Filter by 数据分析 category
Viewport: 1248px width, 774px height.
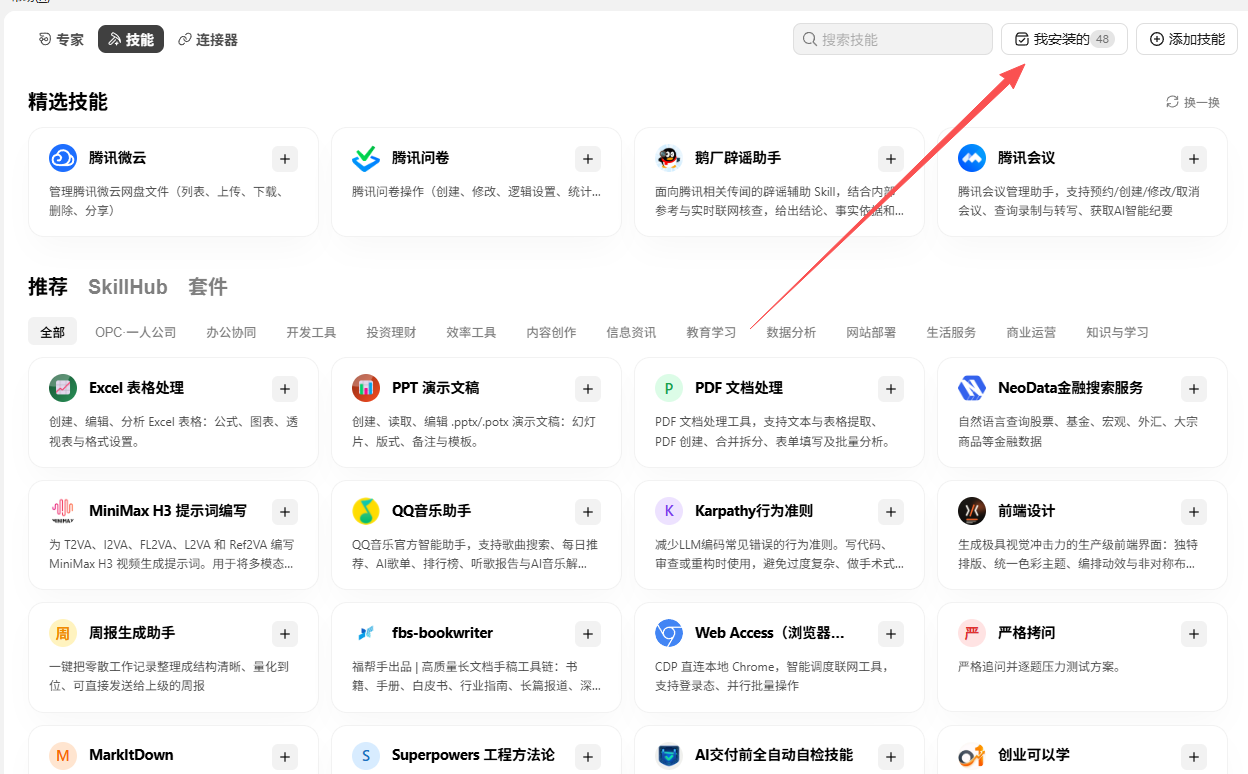[791, 332]
